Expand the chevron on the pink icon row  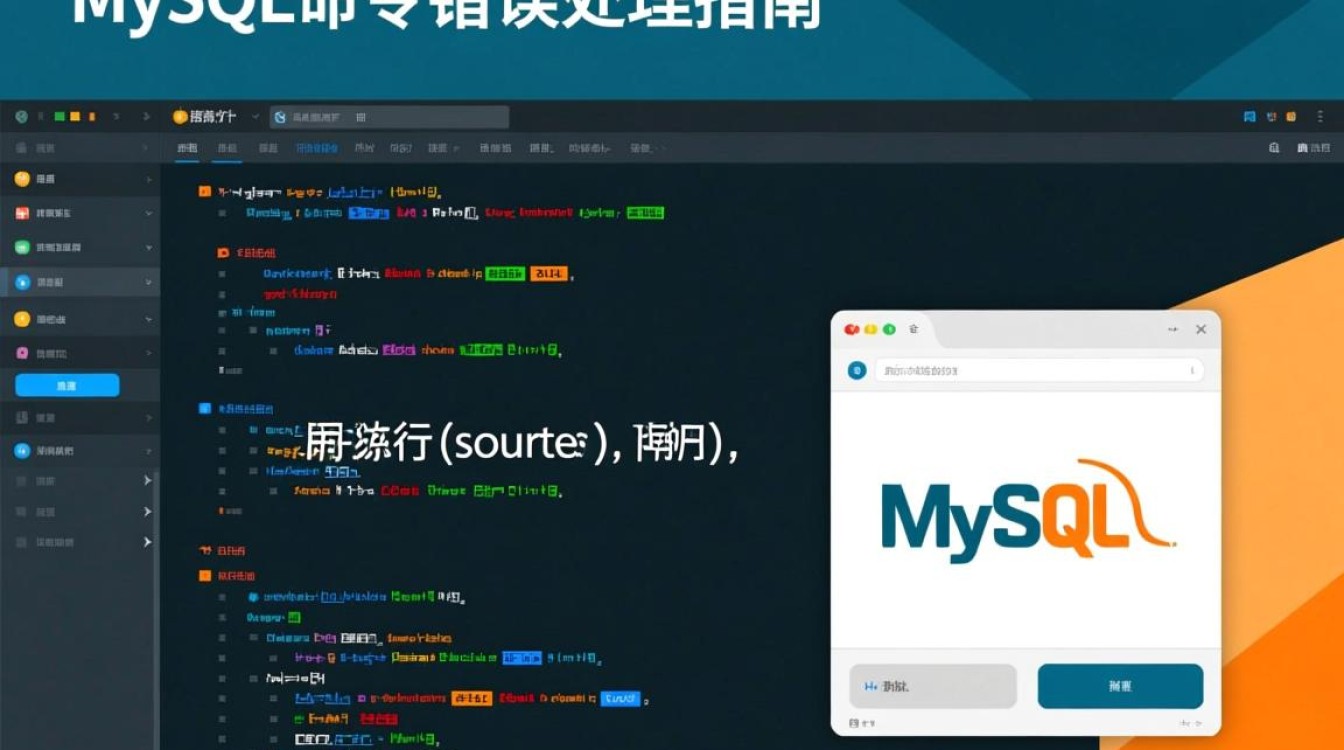pyautogui.click(x=148, y=353)
